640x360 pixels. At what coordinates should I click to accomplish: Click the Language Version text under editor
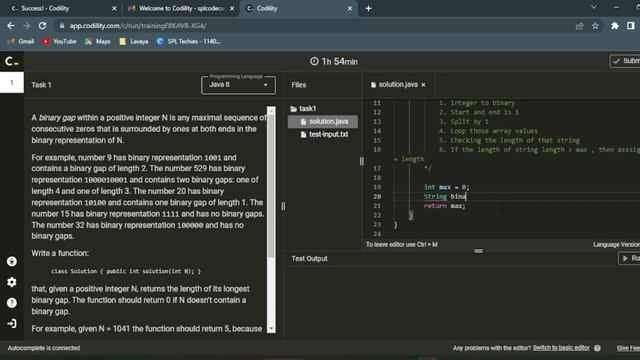pyautogui.click(x=616, y=244)
